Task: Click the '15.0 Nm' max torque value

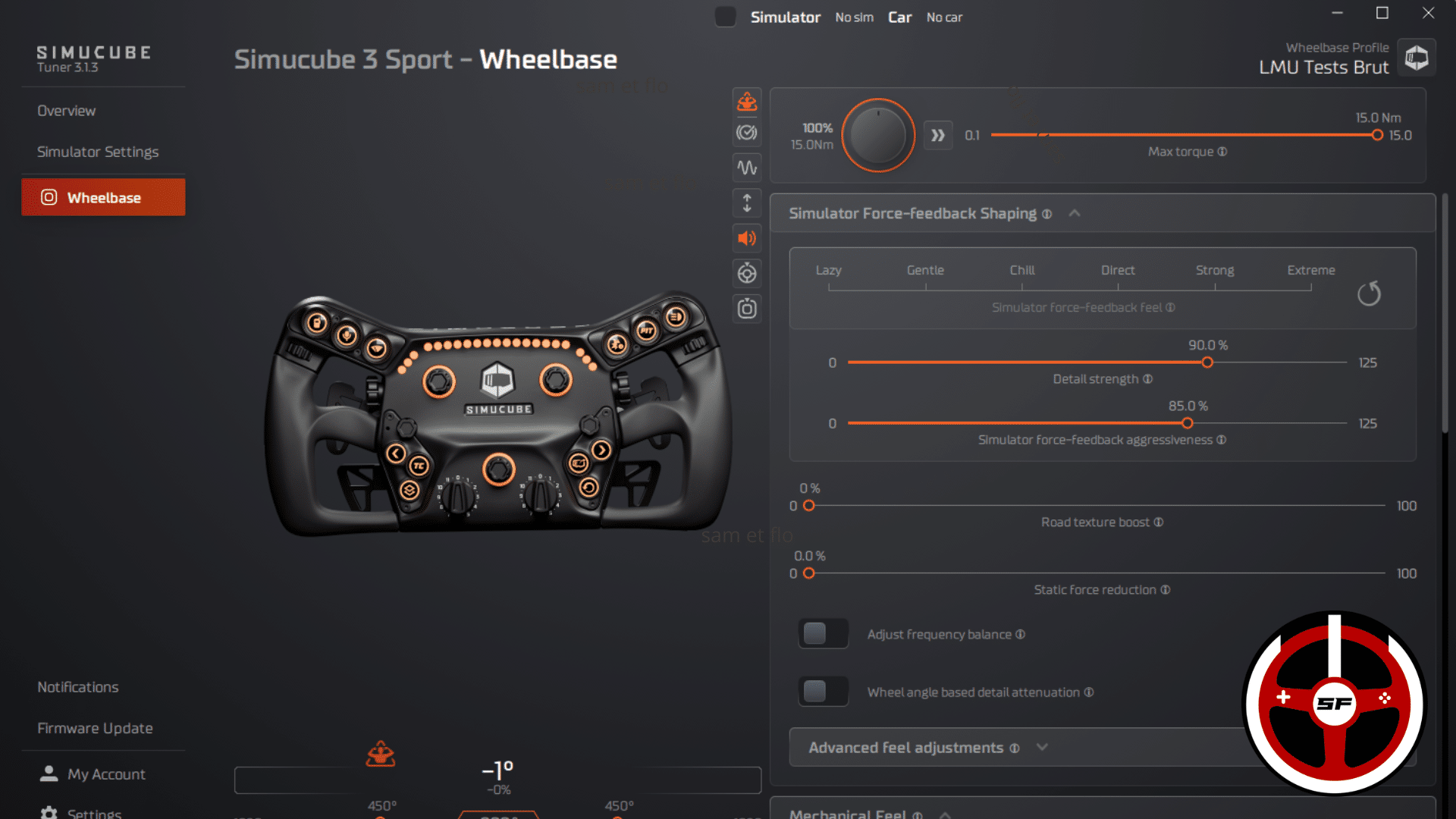Action: 1379,118
